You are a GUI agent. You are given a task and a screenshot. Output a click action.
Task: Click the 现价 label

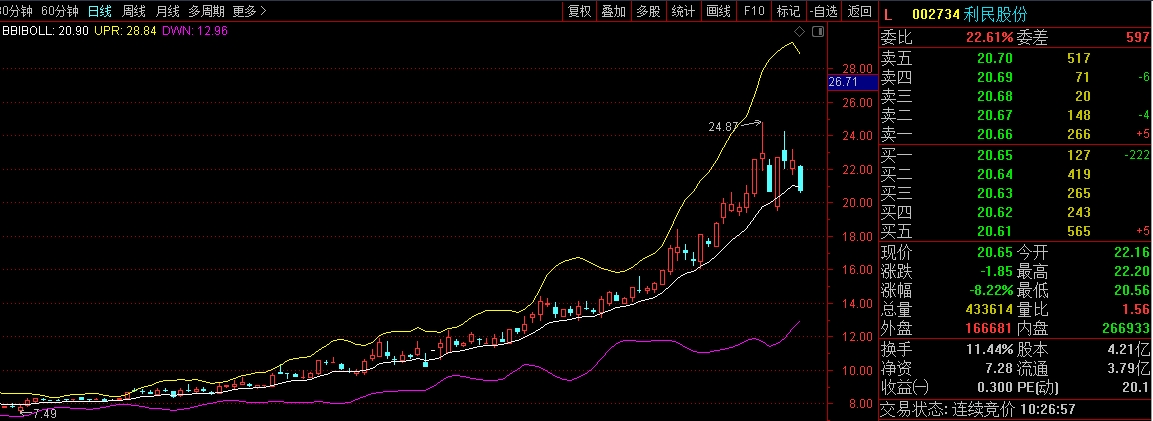click(x=896, y=252)
